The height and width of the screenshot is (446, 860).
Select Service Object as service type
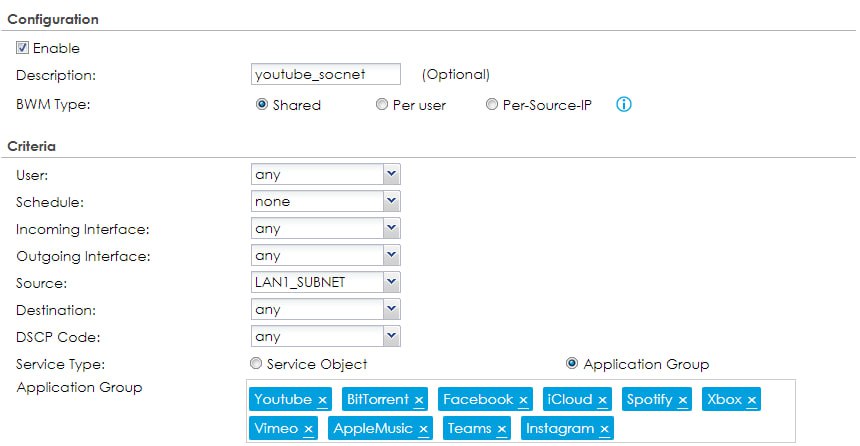coord(257,364)
